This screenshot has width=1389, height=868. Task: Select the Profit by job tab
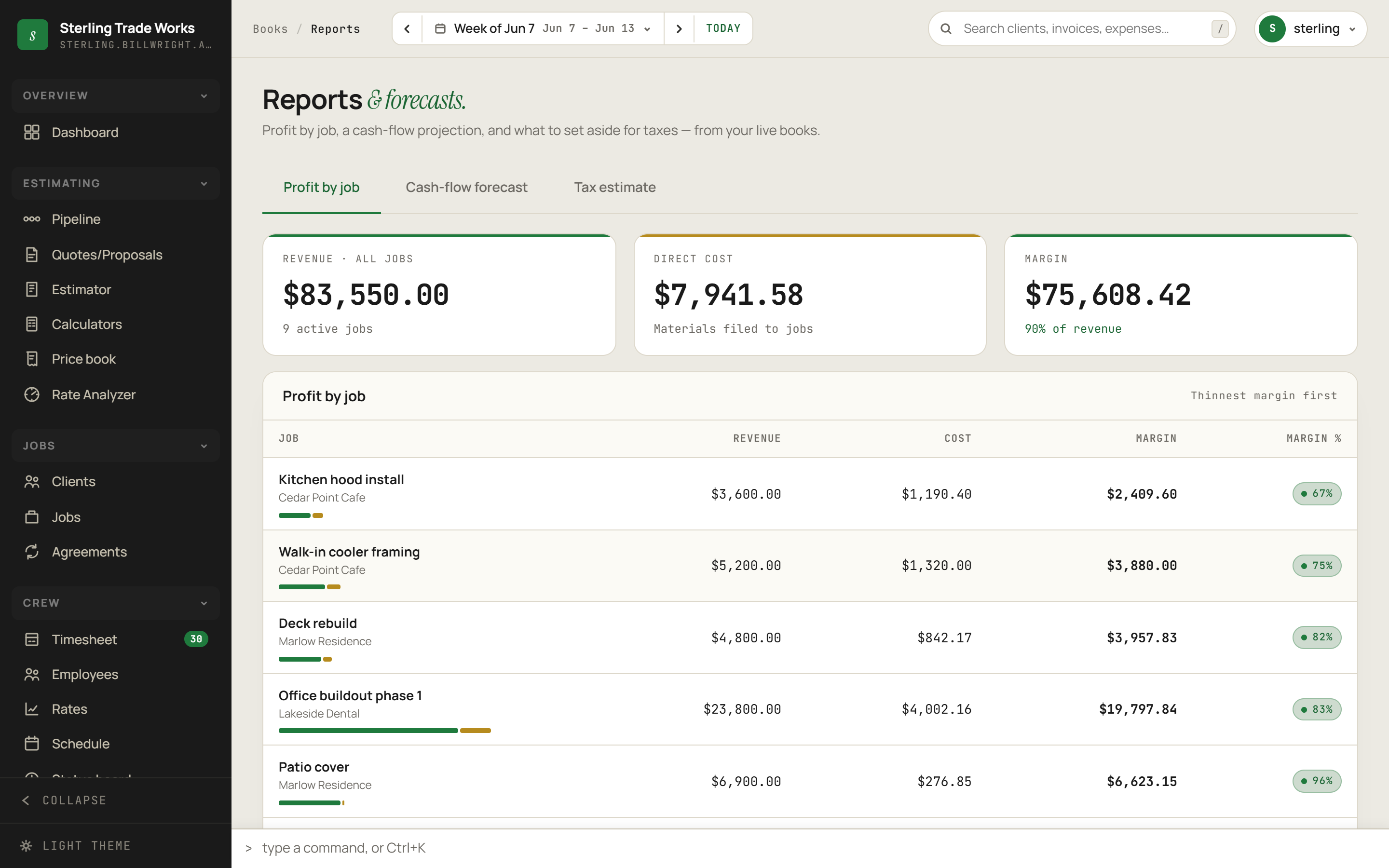(x=321, y=188)
